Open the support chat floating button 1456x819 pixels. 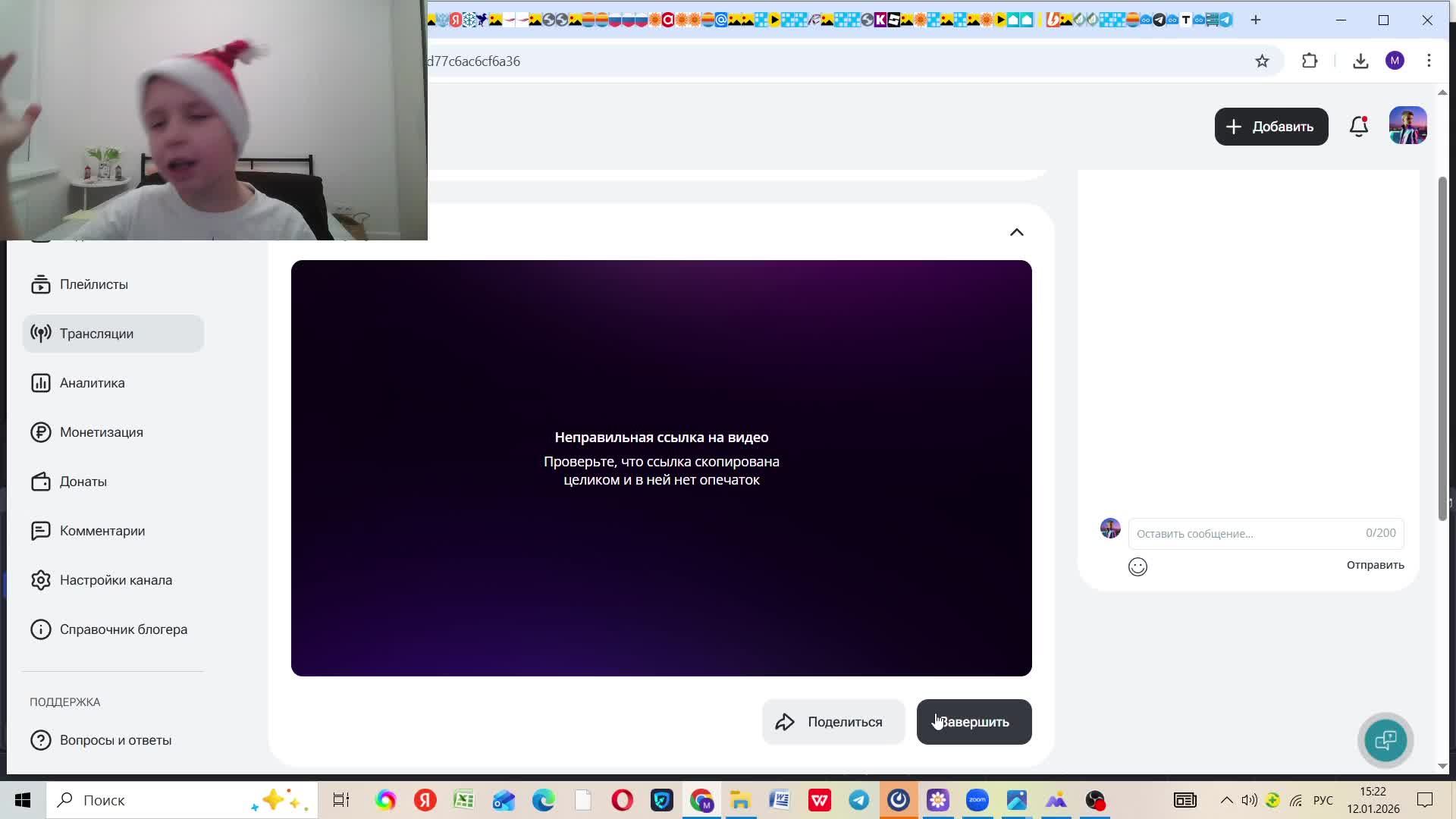pyautogui.click(x=1385, y=740)
